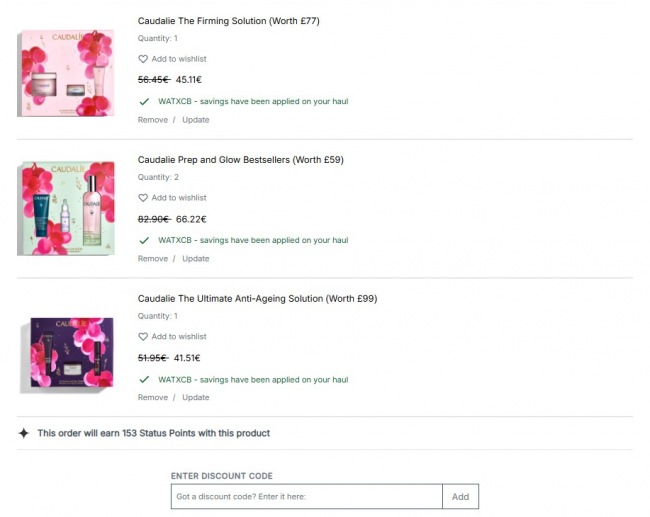Remove Caudalie The Firming Solution from basket

[x=153, y=120]
